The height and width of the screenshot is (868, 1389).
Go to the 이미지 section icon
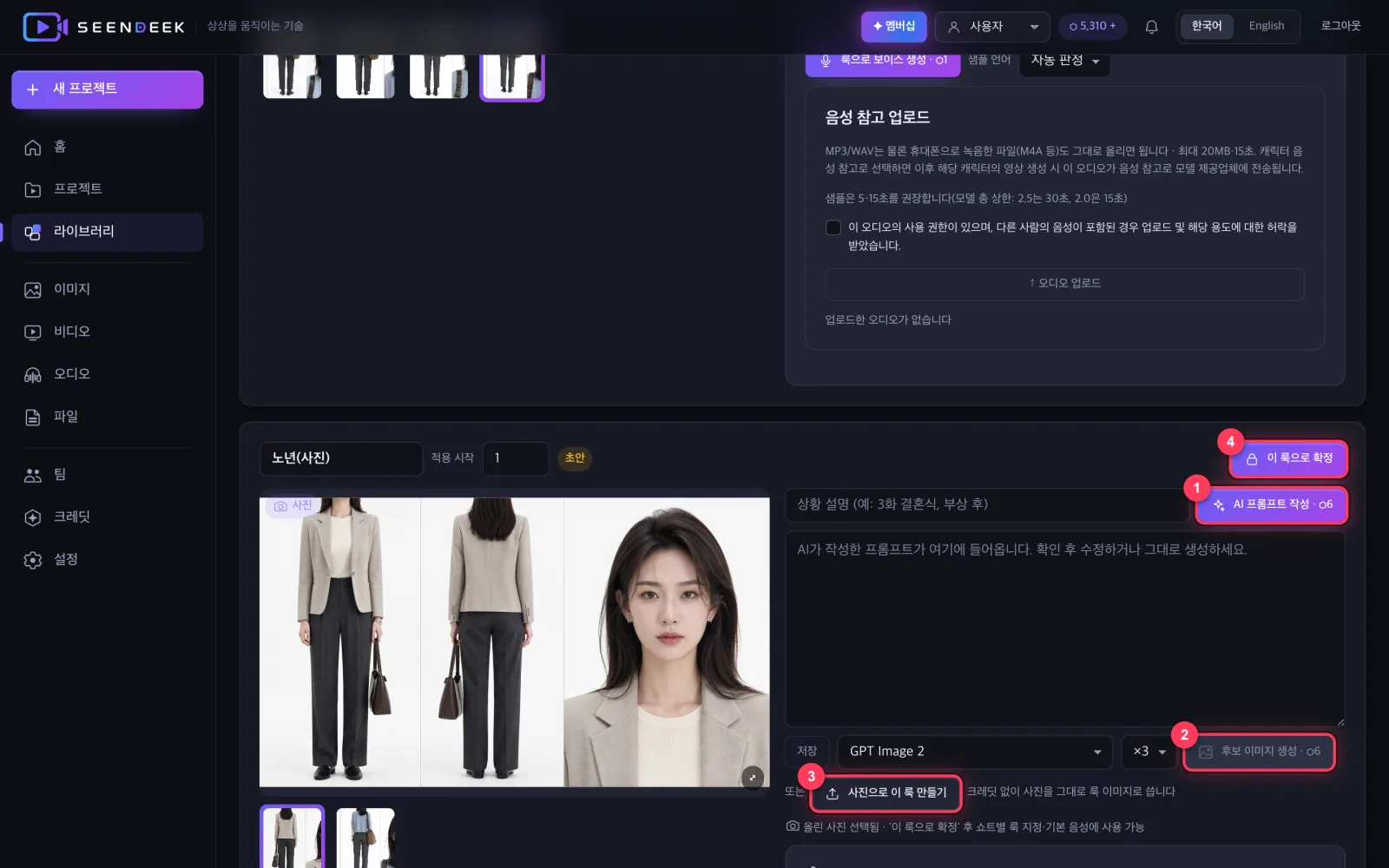click(33, 290)
